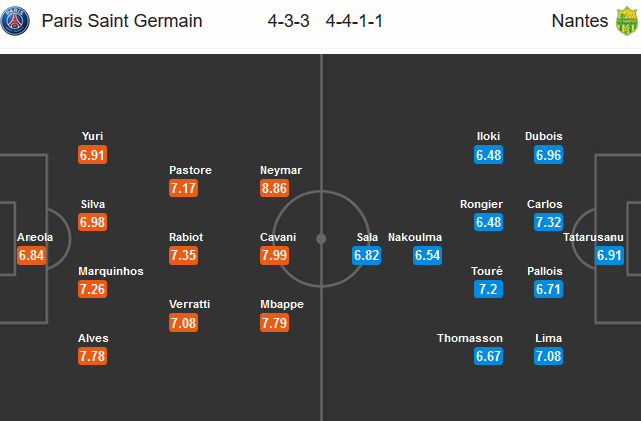Click the Nantes club crest icon
The image size is (641, 421).
click(x=627, y=21)
